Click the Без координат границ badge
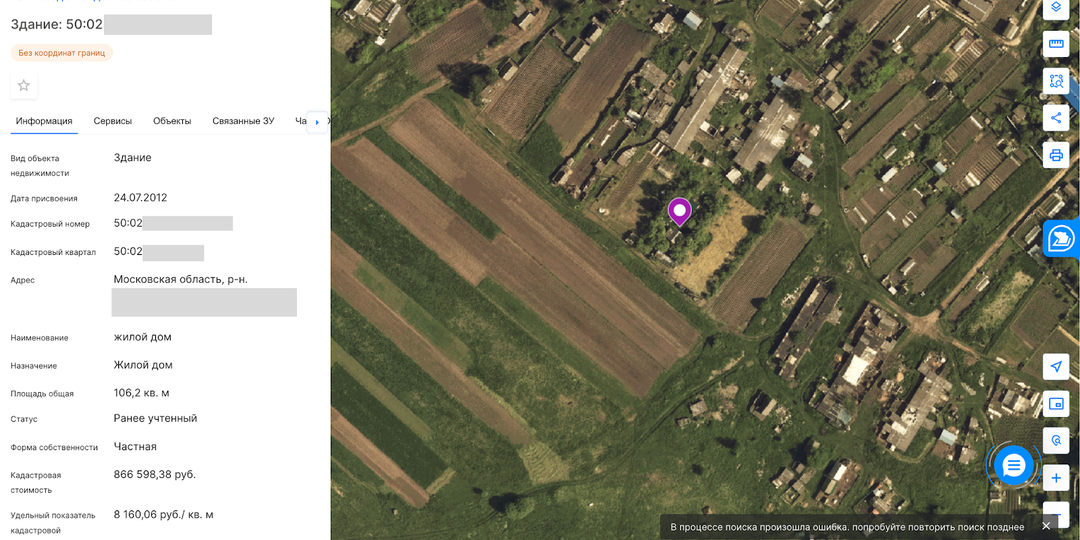The image size is (1080, 540). coord(62,53)
